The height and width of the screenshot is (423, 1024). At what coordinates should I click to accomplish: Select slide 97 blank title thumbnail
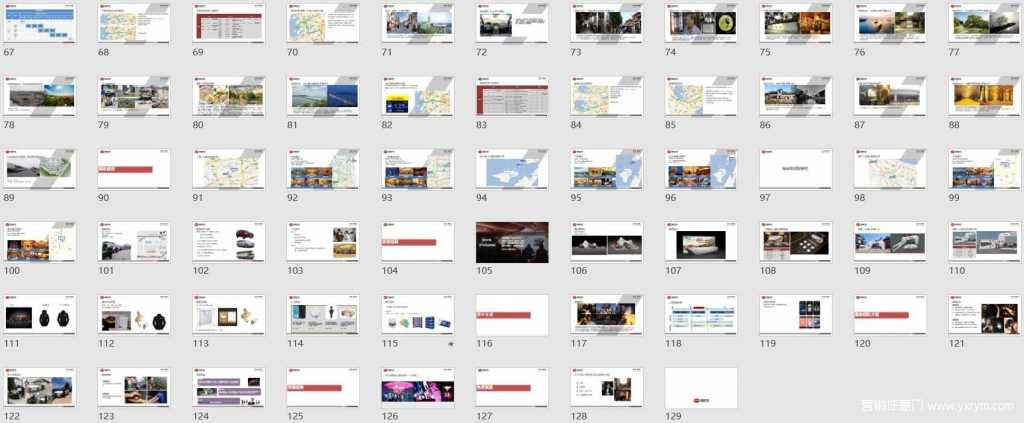click(x=795, y=169)
